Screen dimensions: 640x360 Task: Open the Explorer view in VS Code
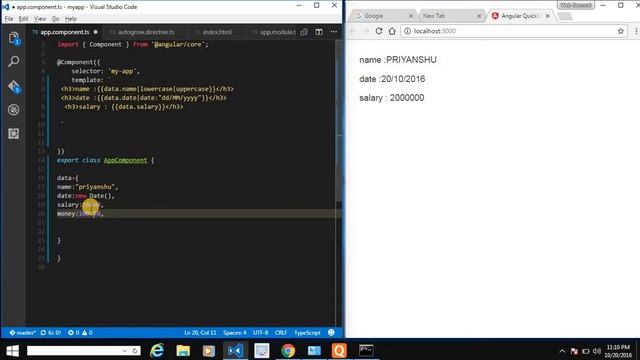coord(13,38)
